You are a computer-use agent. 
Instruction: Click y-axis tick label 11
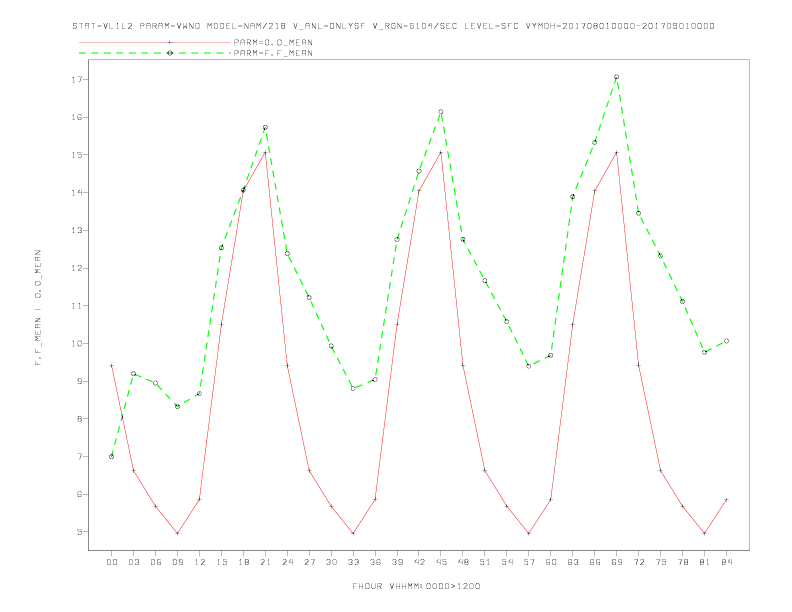pyautogui.click(x=76, y=306)
